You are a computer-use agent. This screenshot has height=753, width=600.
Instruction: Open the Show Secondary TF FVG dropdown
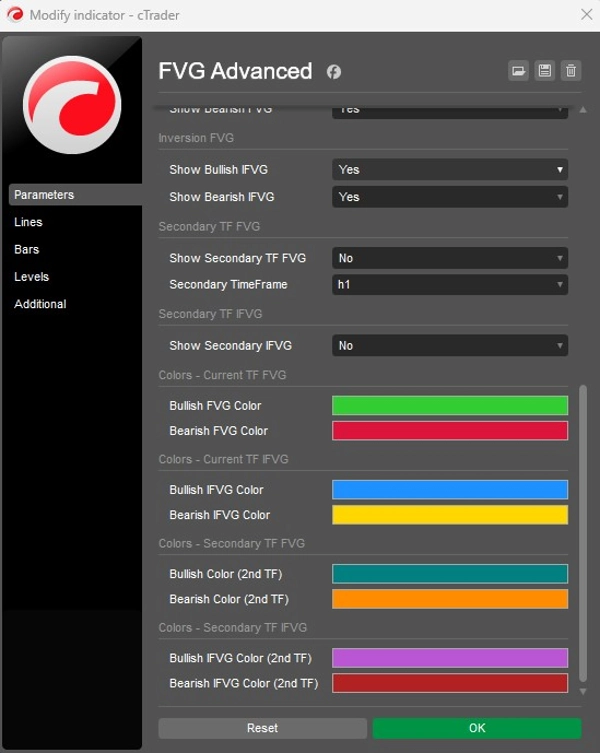(x=450, y=258)
